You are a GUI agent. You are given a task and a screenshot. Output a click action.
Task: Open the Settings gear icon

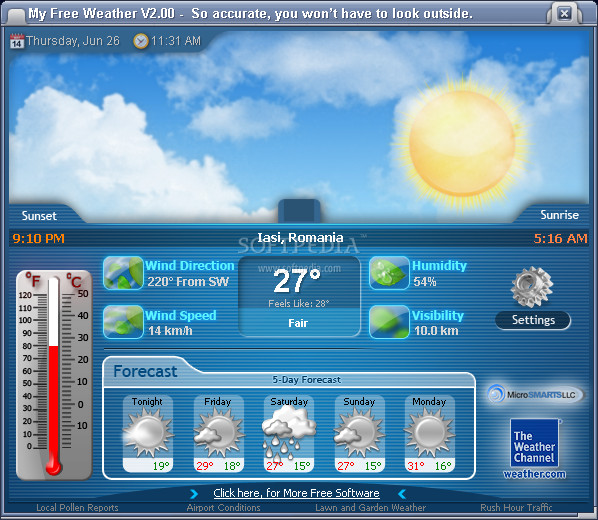click(532, 287)
